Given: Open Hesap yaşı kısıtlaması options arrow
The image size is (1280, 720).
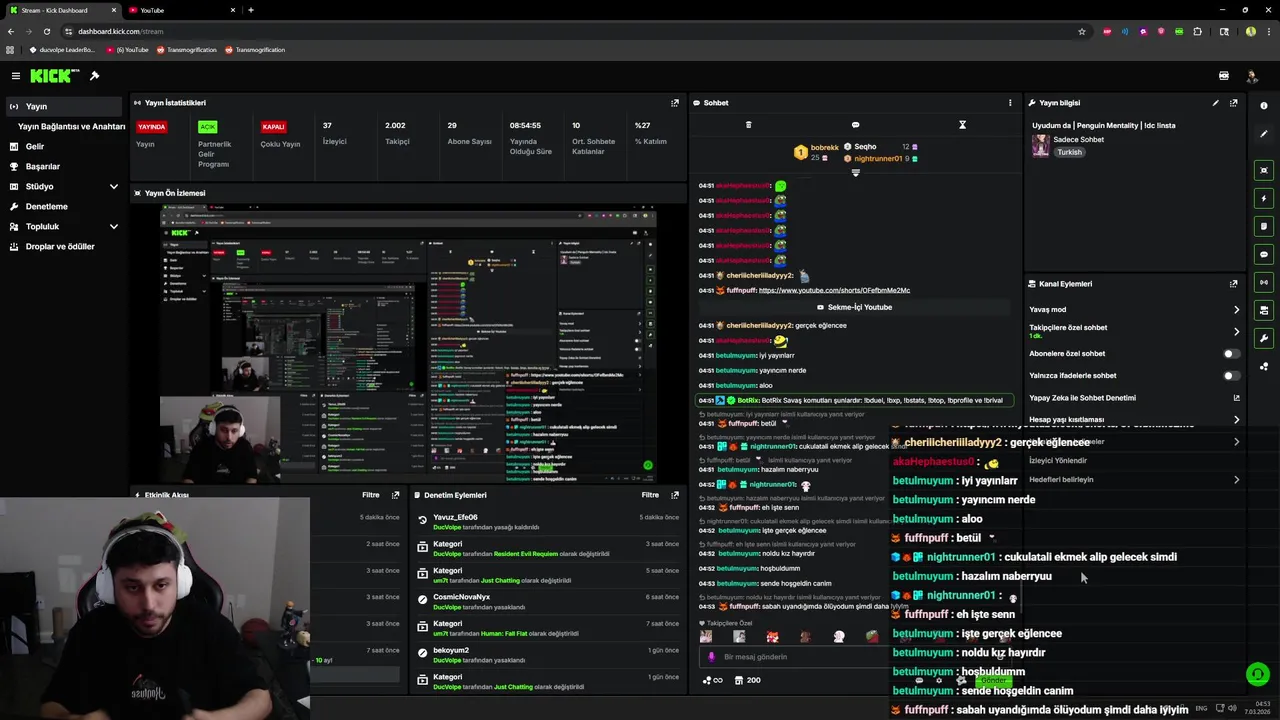Looking at the screenshot, I should pyautogui.click(x=1236, y=420).
